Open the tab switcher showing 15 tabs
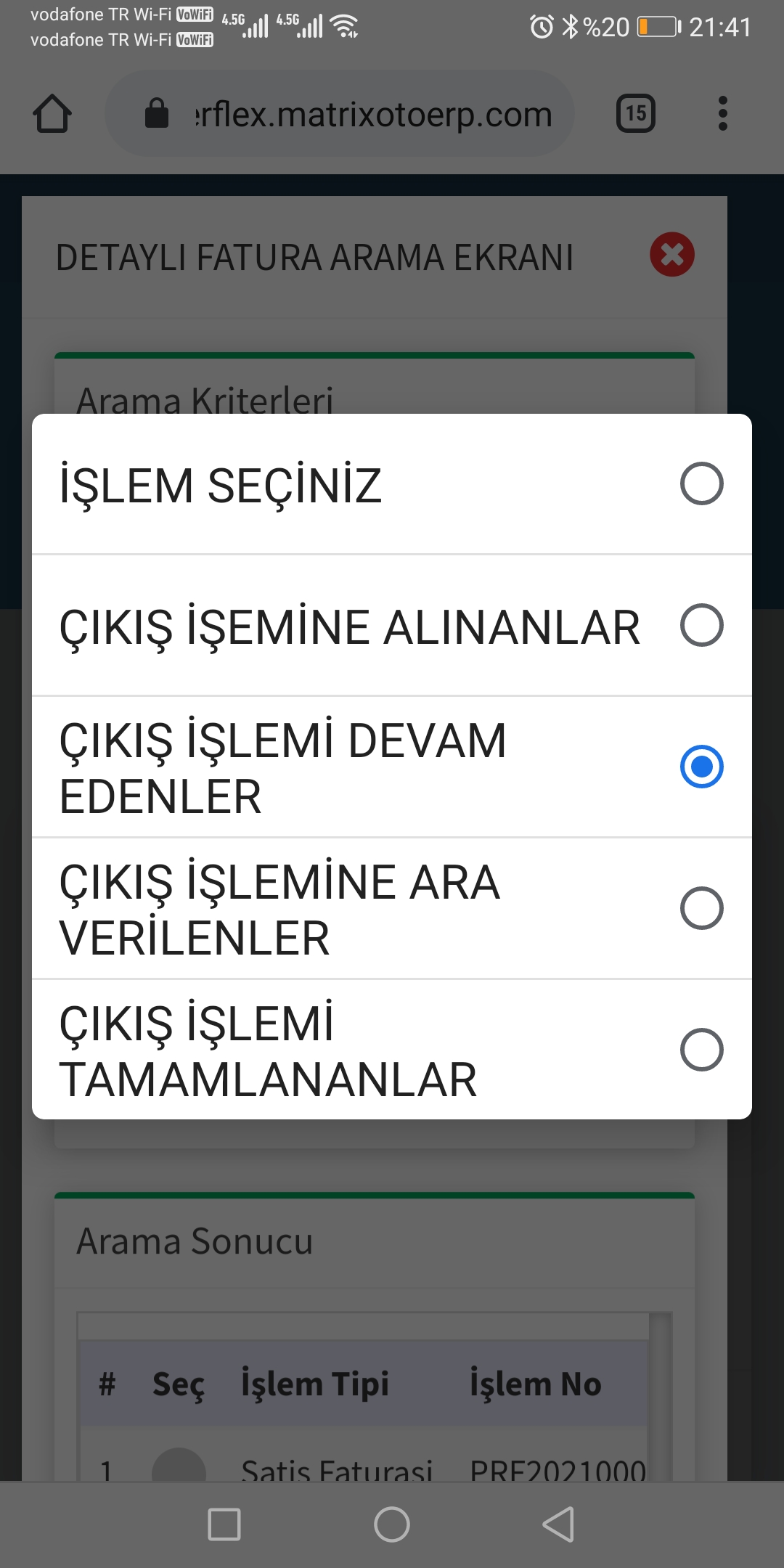784x1568 pixels. click(x=636, y=114)
